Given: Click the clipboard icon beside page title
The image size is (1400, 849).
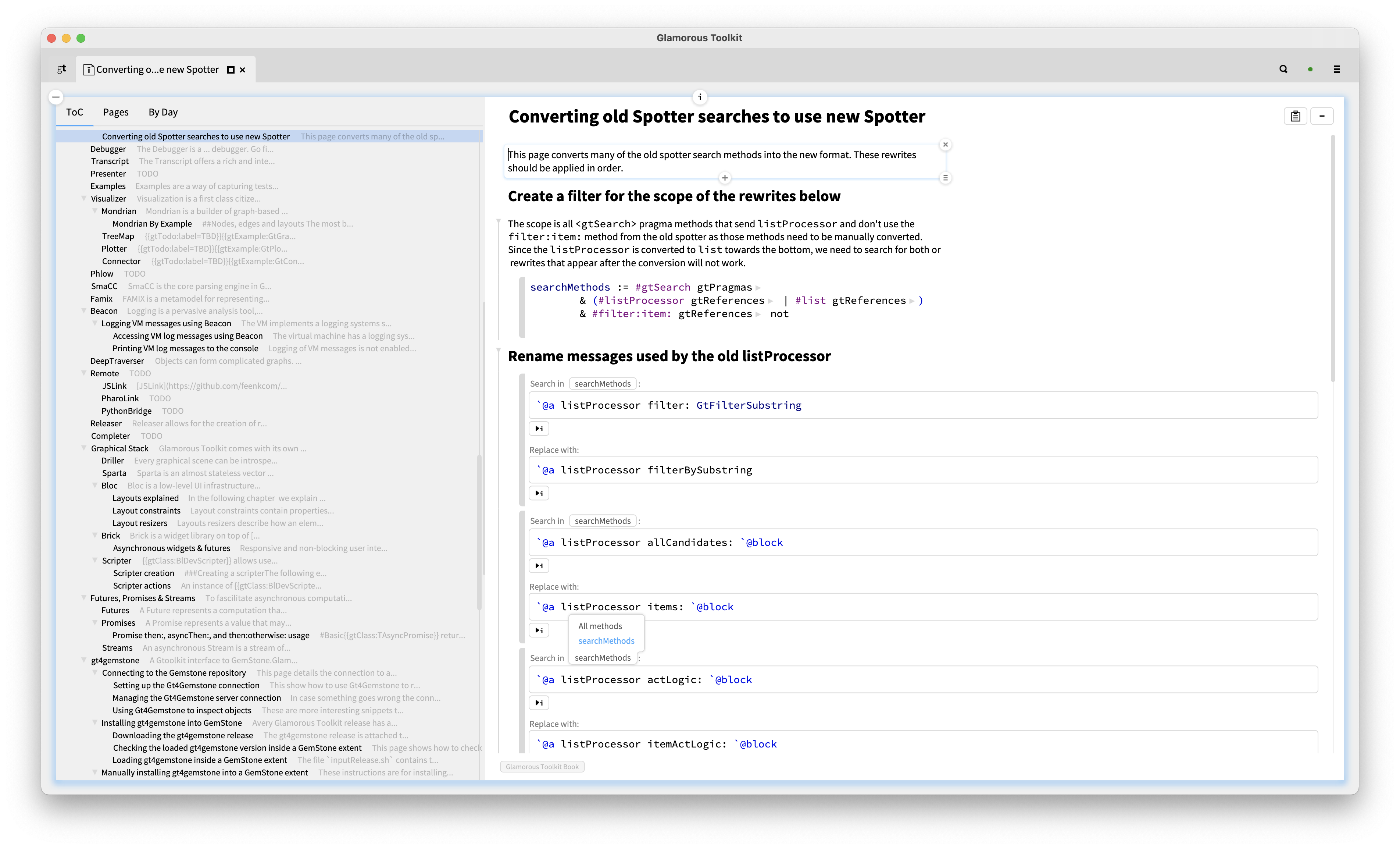Looking at the screenshot, I should tap(1295, 116).
